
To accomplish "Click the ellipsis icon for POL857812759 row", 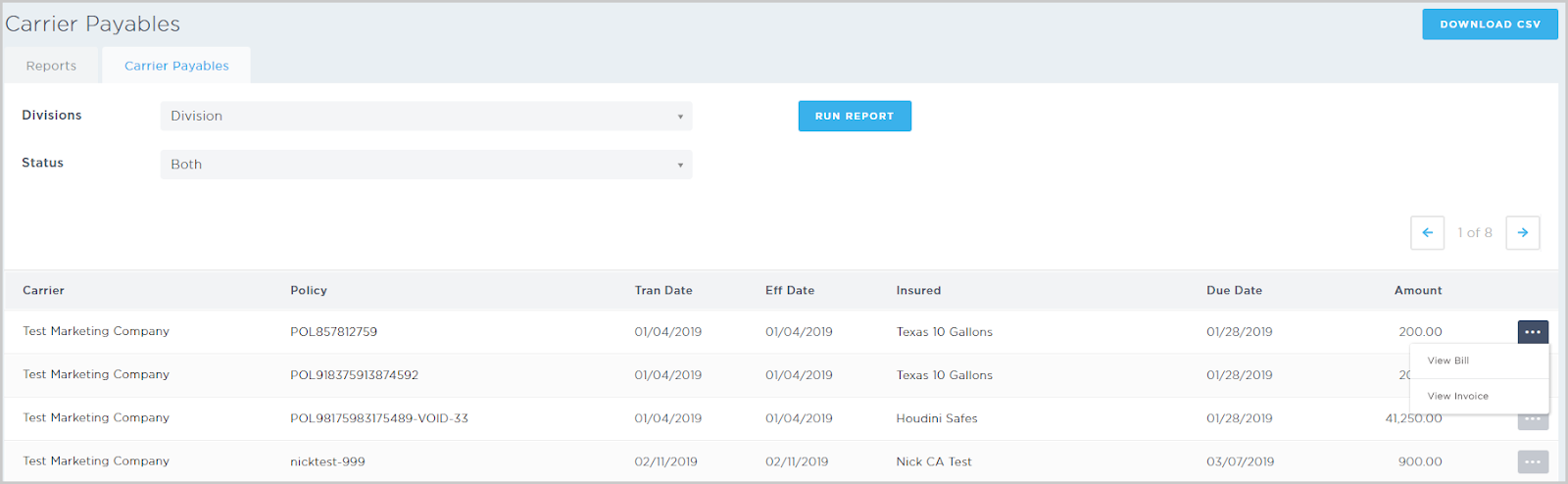I will pyautogui.click(x=1533, y=332).
